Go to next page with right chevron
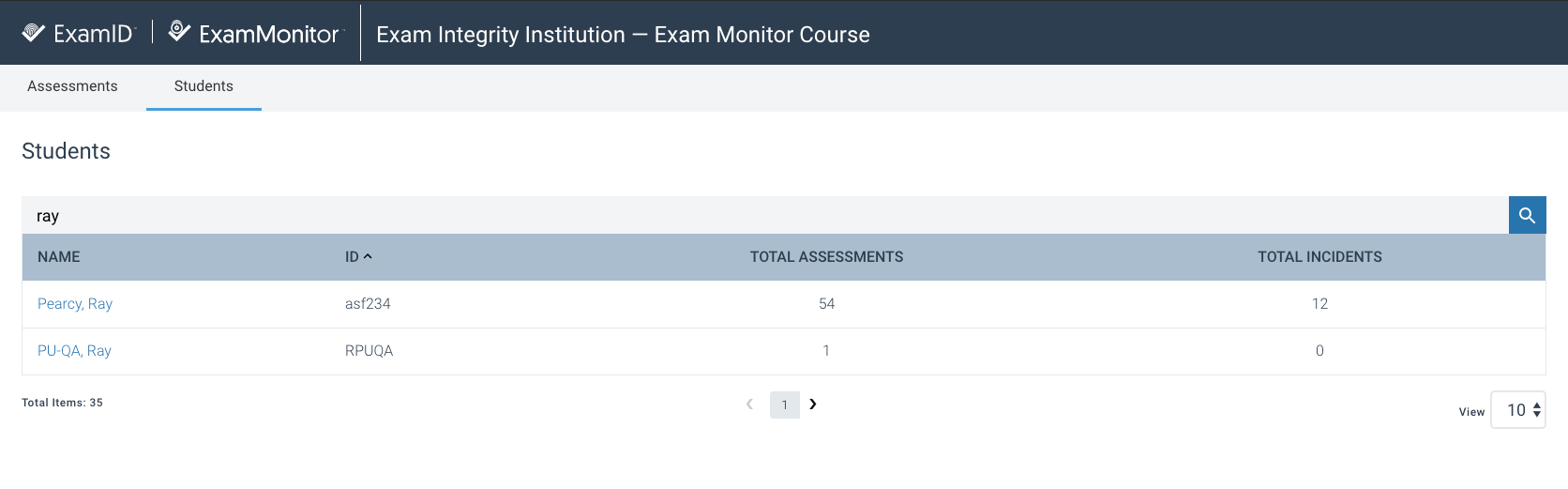The width and height of the screenshot is (1568, 489). tap(813, 404)
